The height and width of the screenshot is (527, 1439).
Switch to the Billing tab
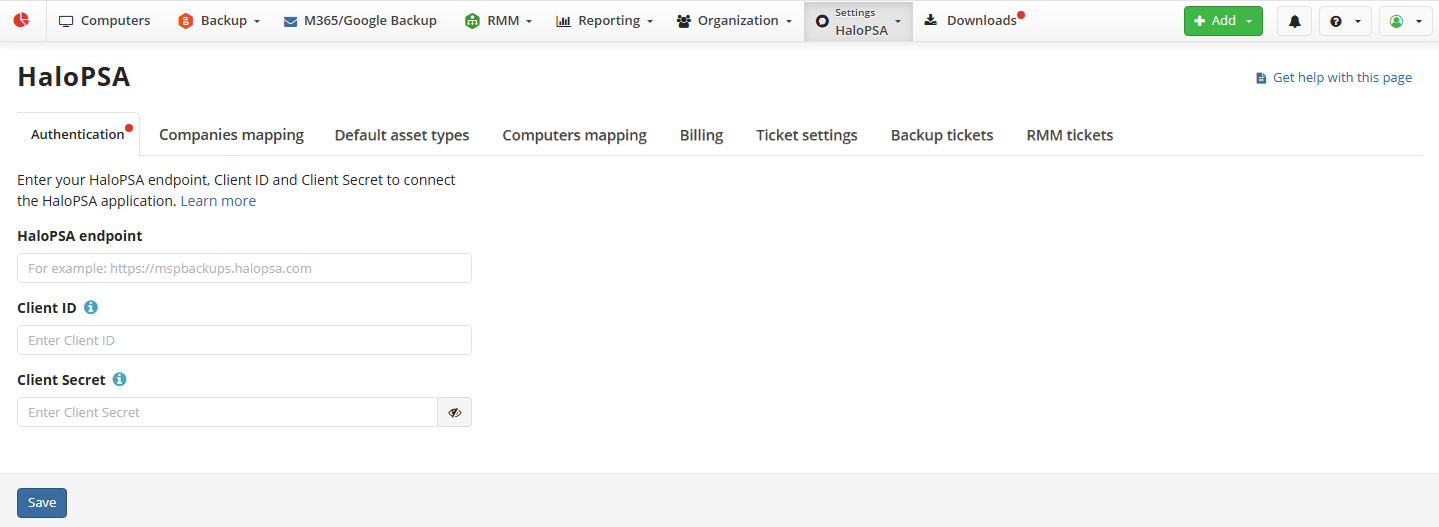[701, 135]
